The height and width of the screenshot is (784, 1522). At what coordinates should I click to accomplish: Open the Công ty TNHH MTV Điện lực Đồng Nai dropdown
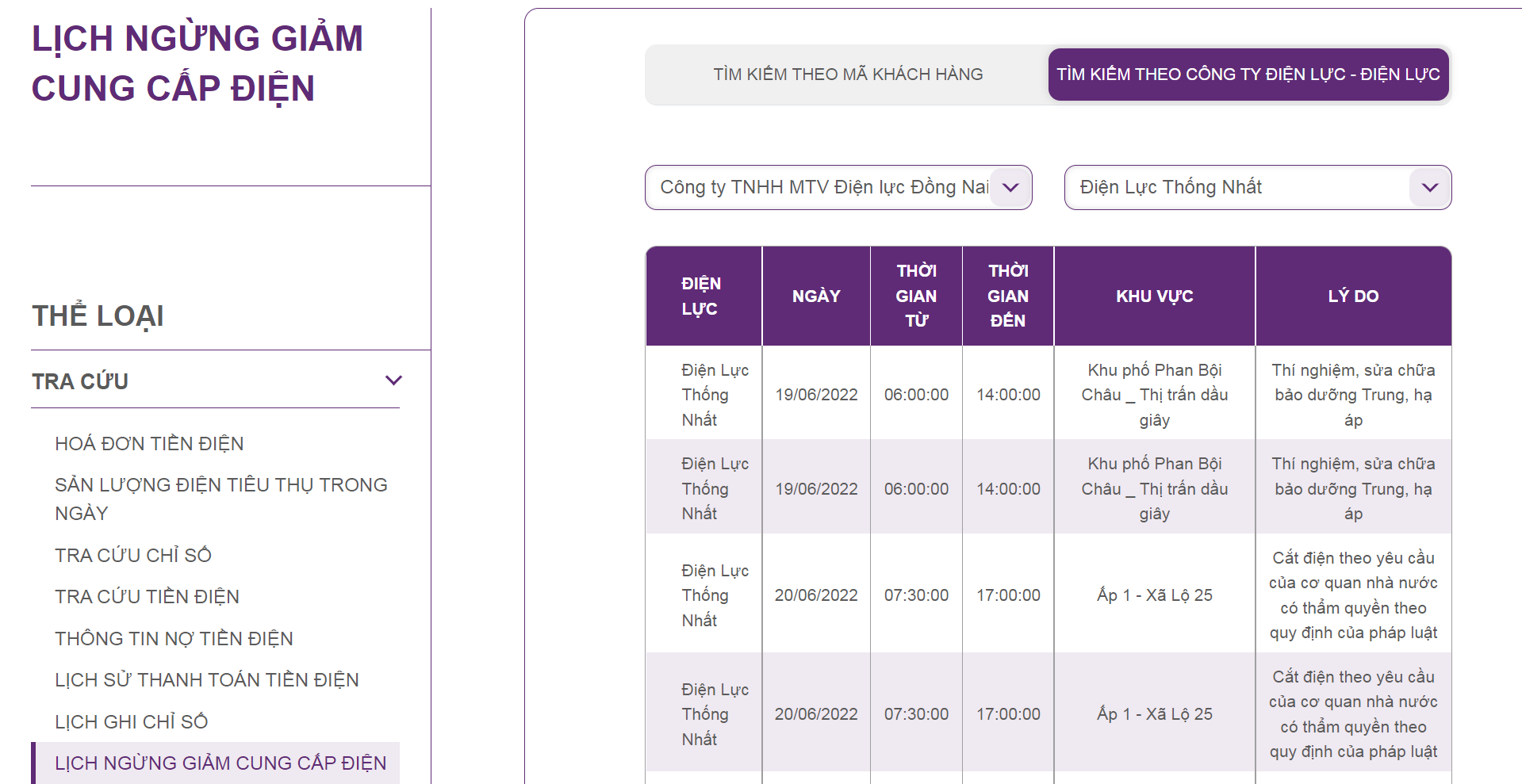(x=838, y=187)
